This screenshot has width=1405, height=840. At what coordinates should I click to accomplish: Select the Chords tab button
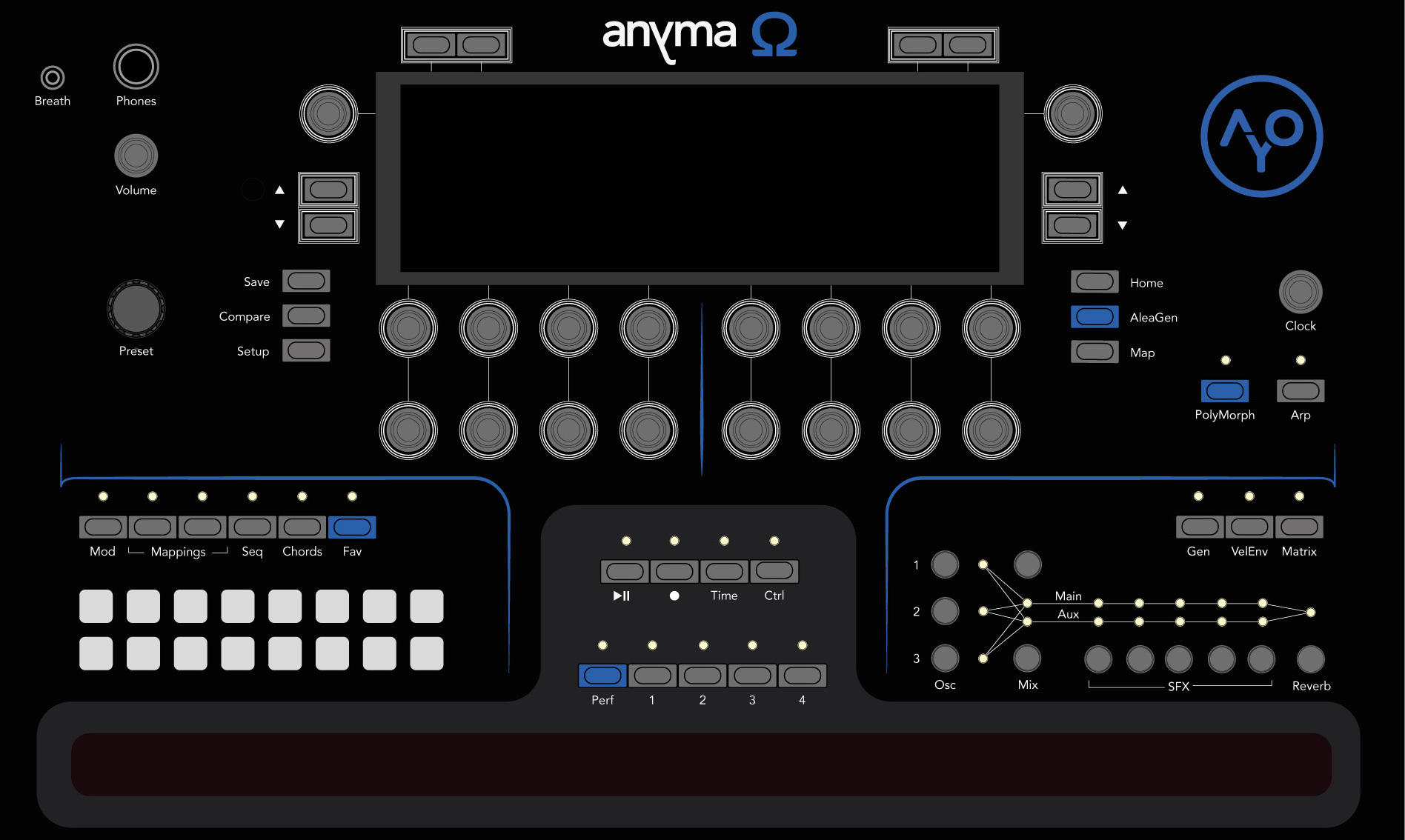(x=302, y=527)
